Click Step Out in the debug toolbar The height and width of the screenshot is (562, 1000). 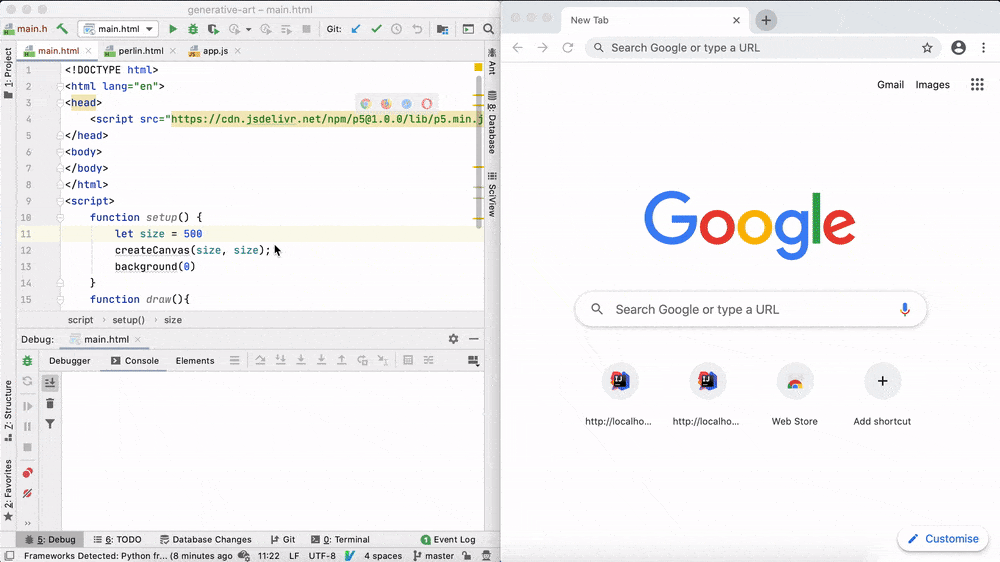pos(342,360)
